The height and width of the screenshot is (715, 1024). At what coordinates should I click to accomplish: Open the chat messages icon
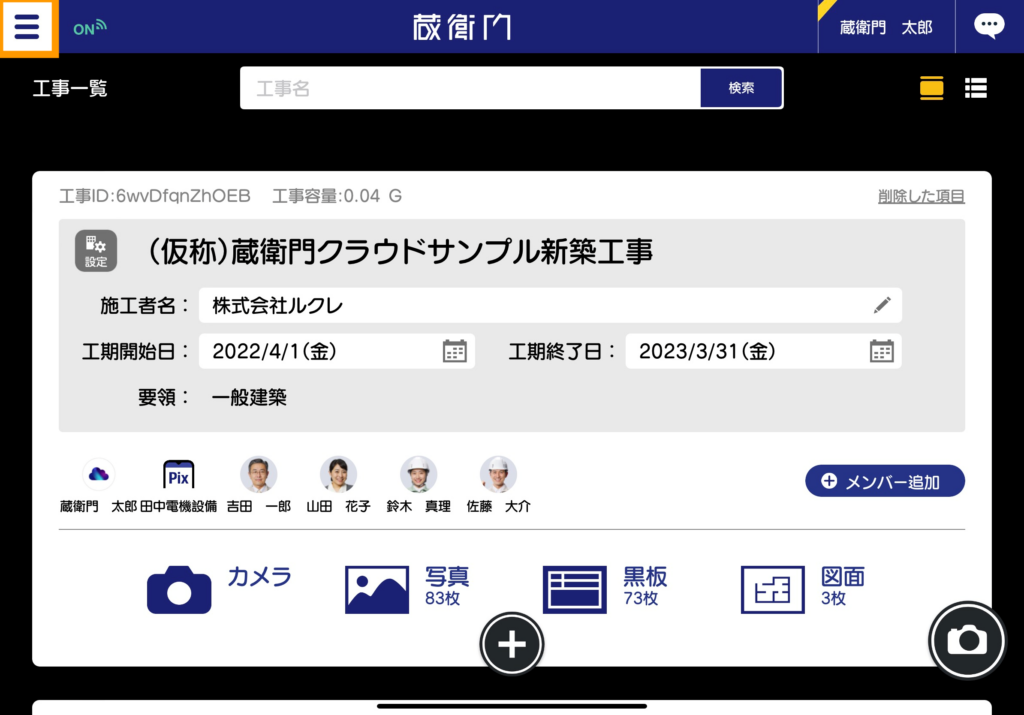989,27
